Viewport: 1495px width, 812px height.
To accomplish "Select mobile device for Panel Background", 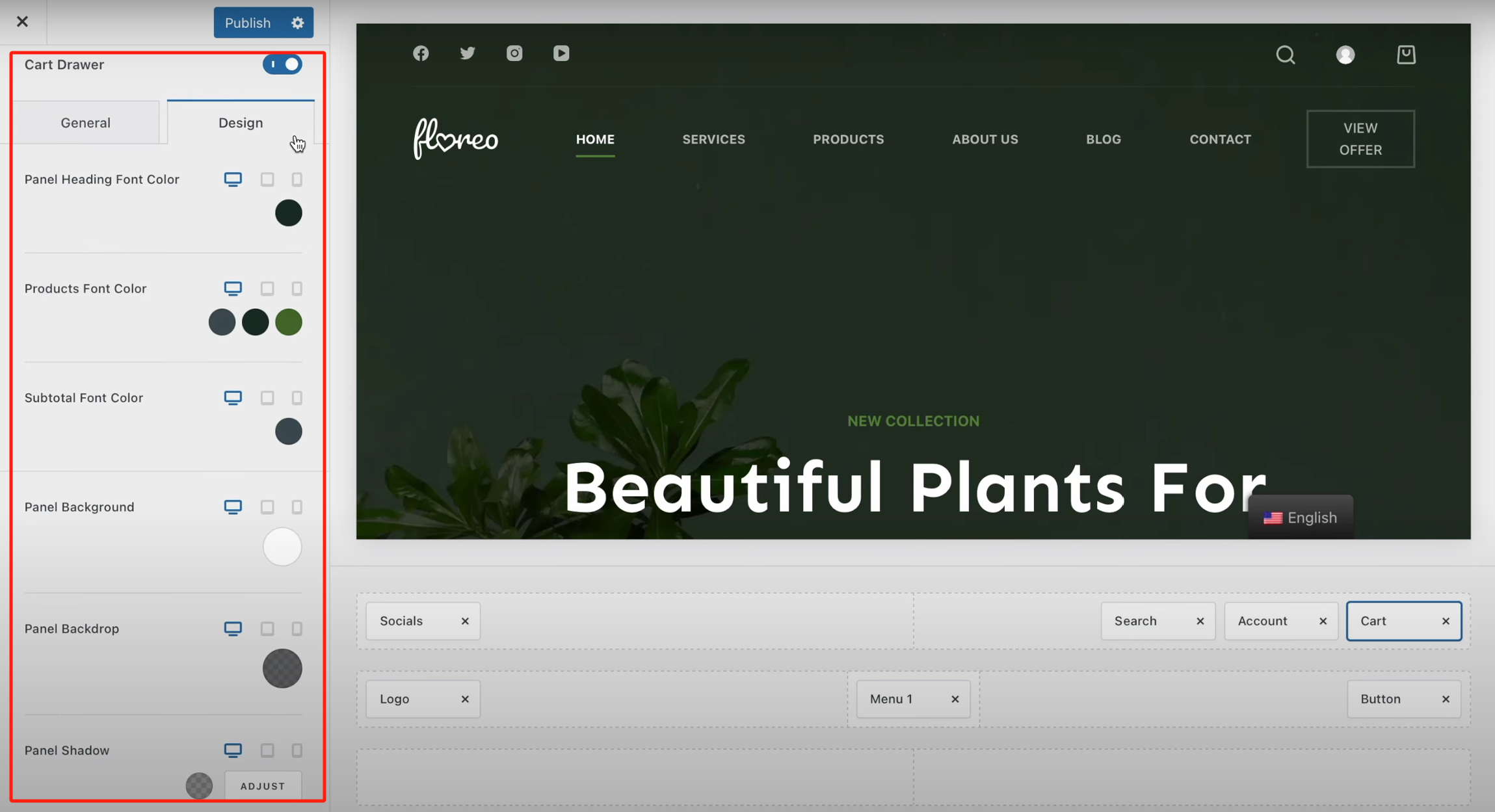I will click(x=297, y=506).
